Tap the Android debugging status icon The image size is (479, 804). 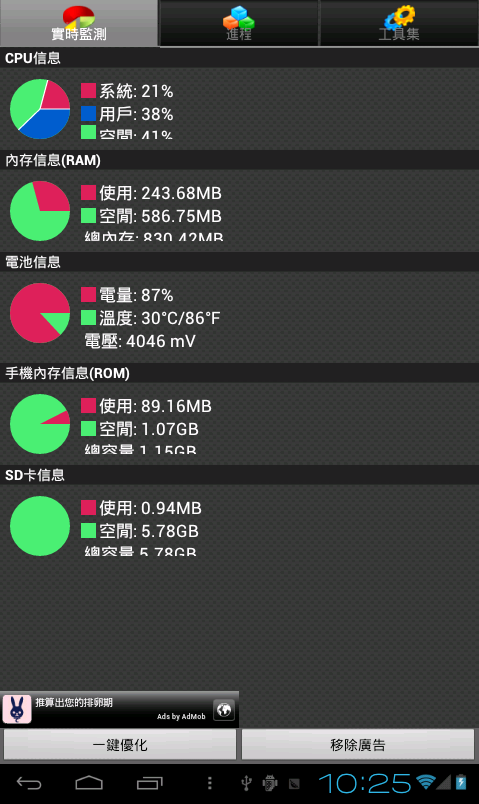tap(270, 783)
